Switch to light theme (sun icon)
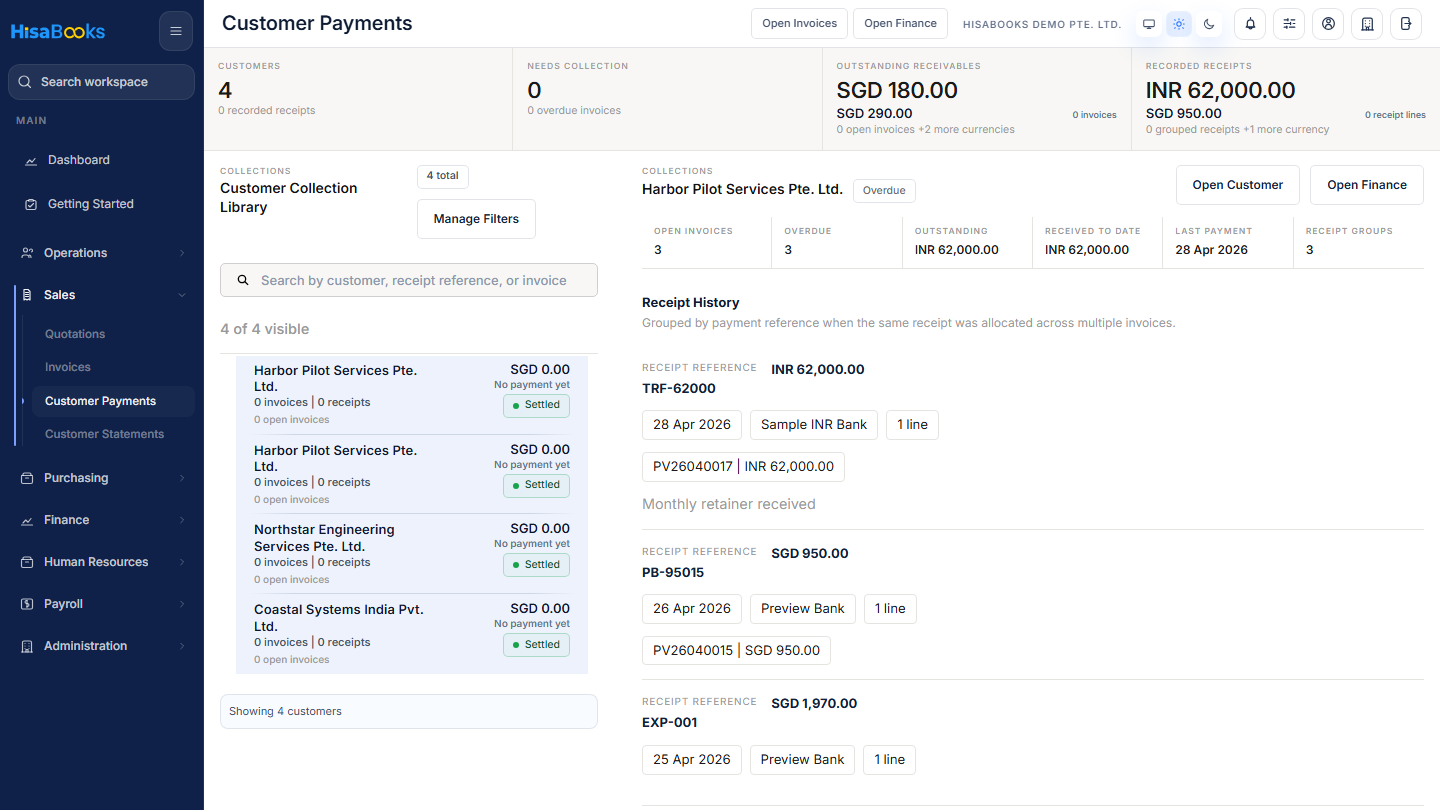 coord(1179,24)
